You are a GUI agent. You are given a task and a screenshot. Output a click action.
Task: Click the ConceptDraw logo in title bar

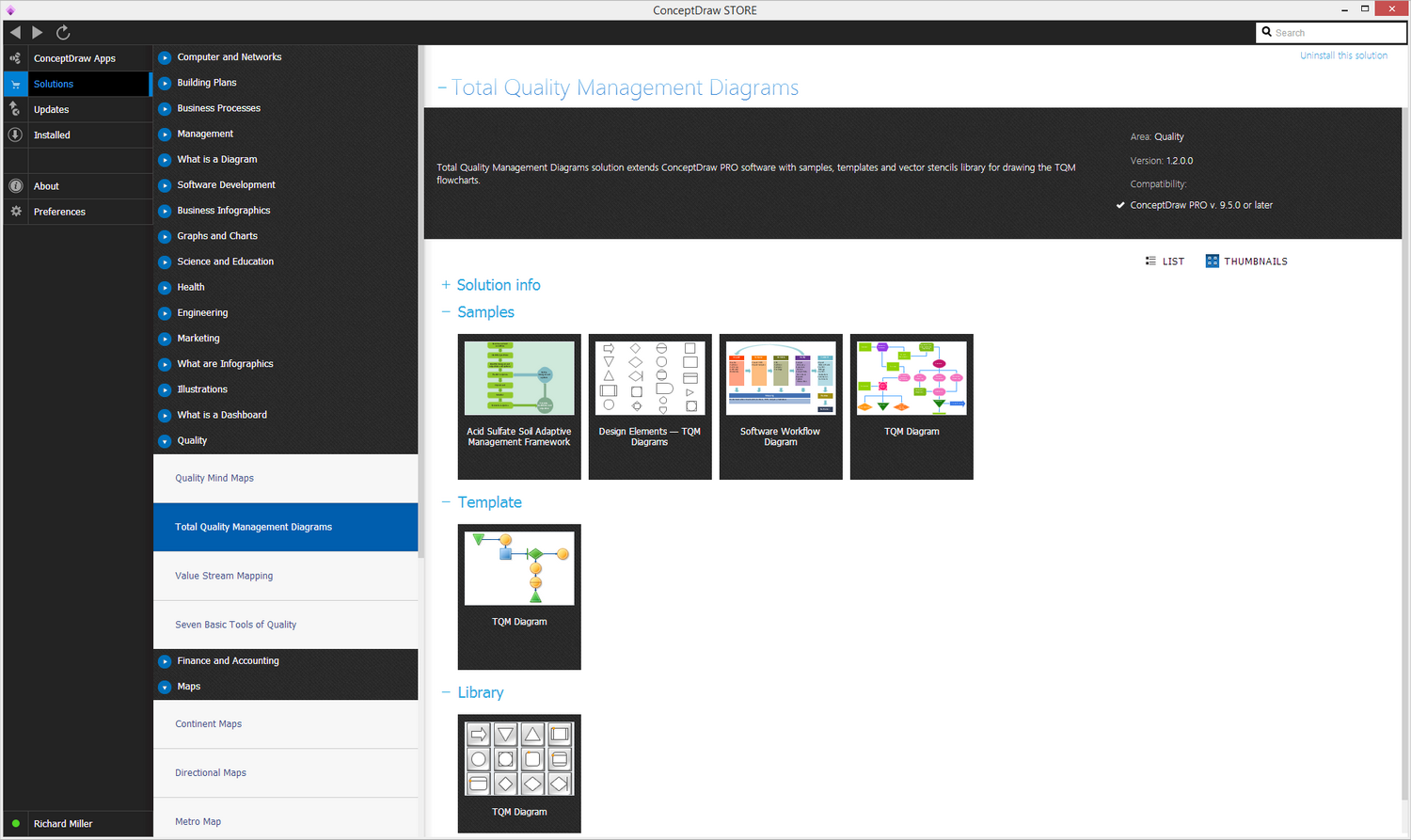point(10,10)
